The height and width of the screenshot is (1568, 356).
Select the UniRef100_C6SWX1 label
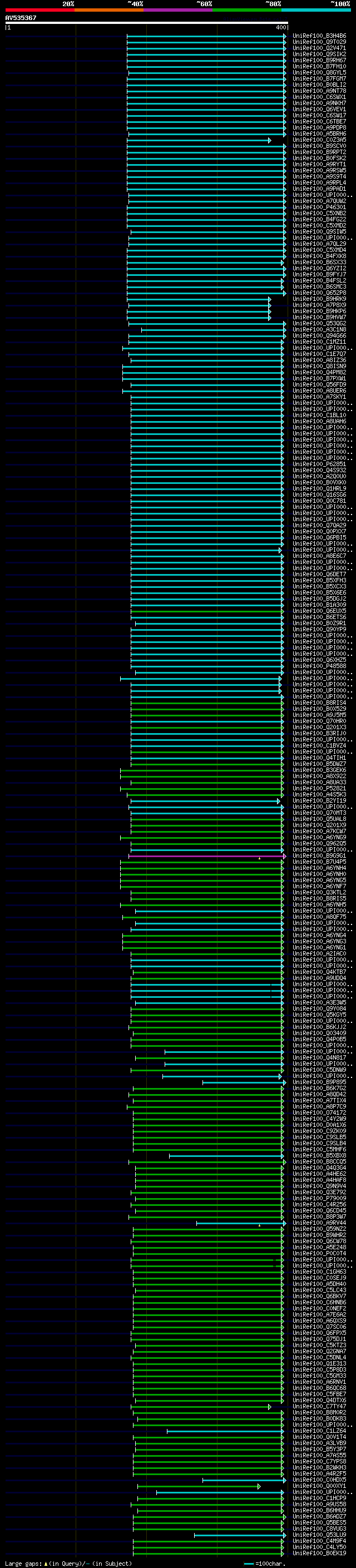pyautogui.click(x=319, y=97)
